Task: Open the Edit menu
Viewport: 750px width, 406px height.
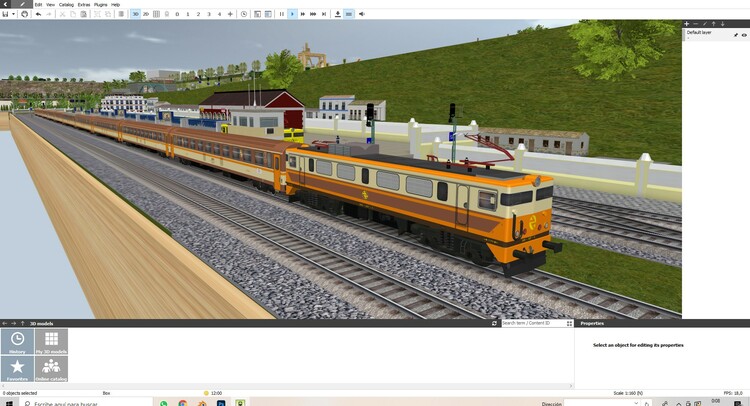Action: tap(38, 5)
